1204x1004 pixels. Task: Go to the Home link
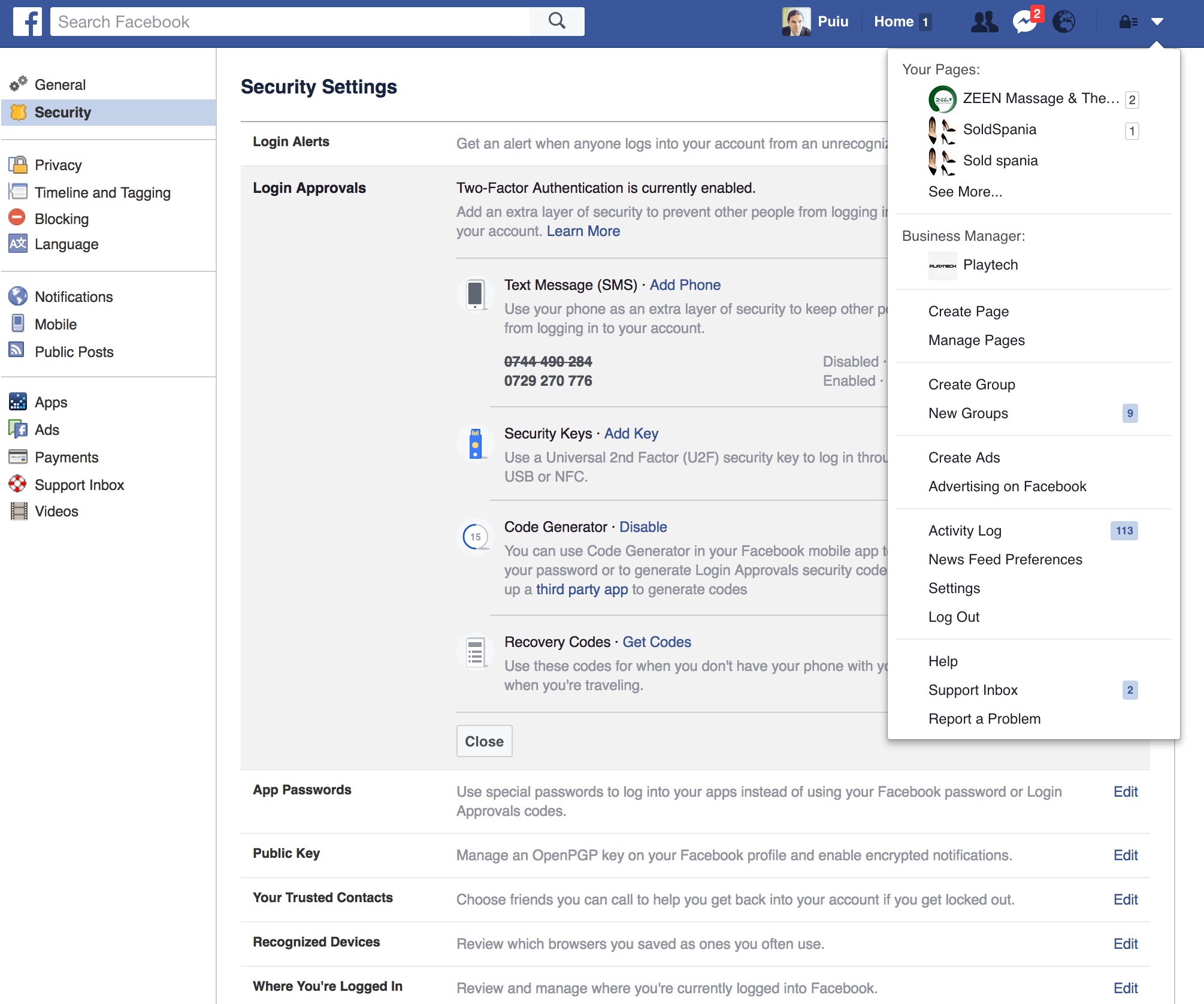(x=894, y=22)
